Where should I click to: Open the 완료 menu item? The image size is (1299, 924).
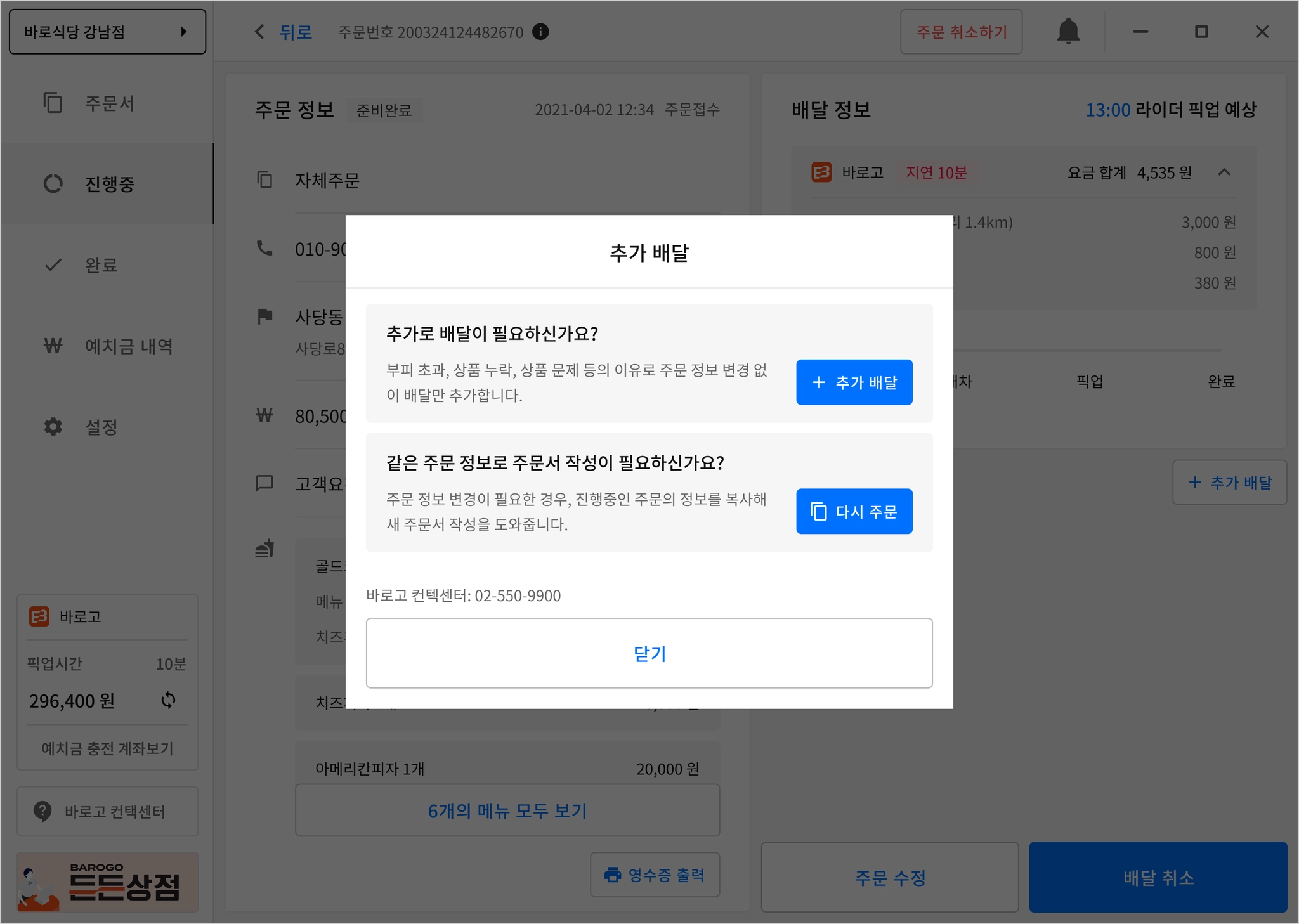[101, 265]
